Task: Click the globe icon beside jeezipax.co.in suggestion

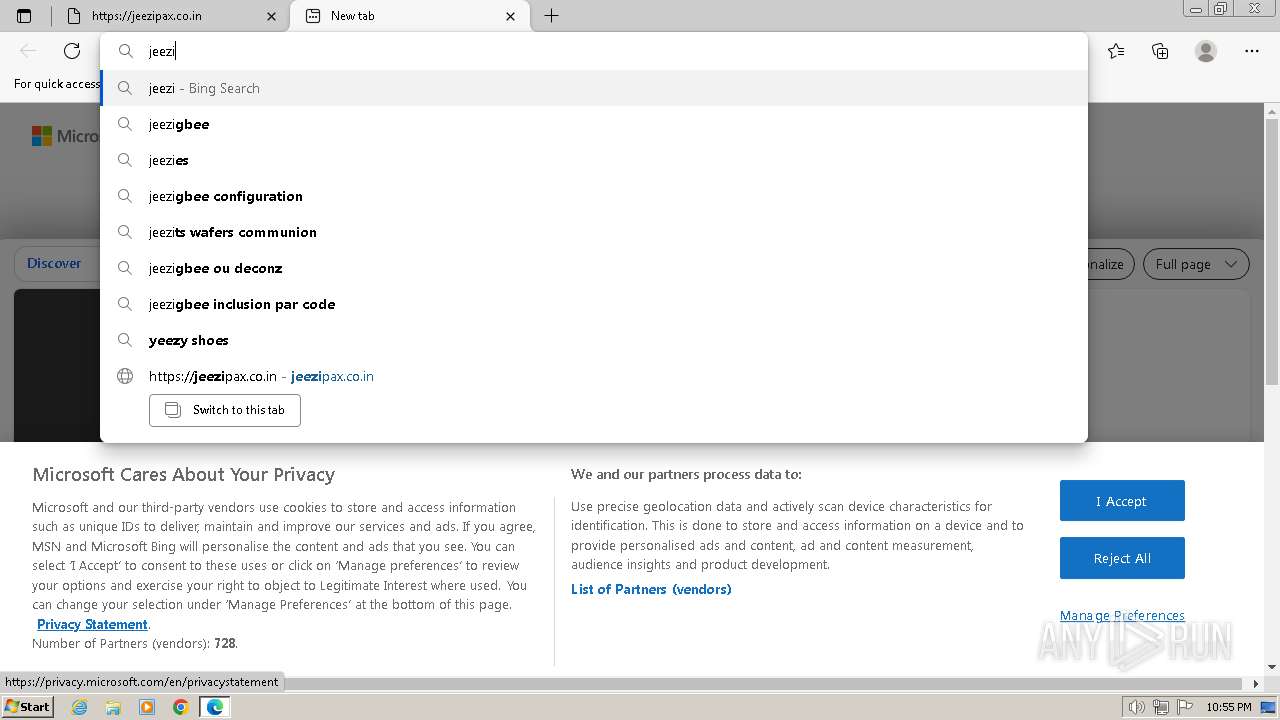Action: (125, 376)
